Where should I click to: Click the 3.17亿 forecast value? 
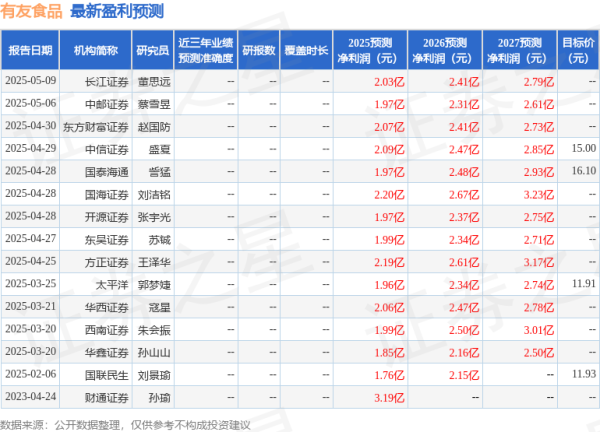(x=539, y=262)
